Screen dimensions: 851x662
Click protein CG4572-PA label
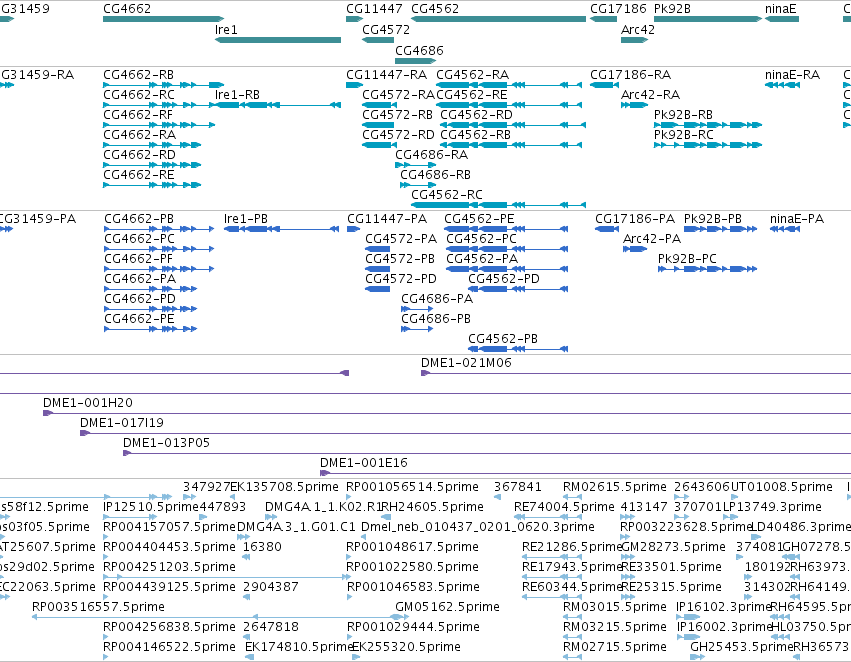(x=401, y=239)
